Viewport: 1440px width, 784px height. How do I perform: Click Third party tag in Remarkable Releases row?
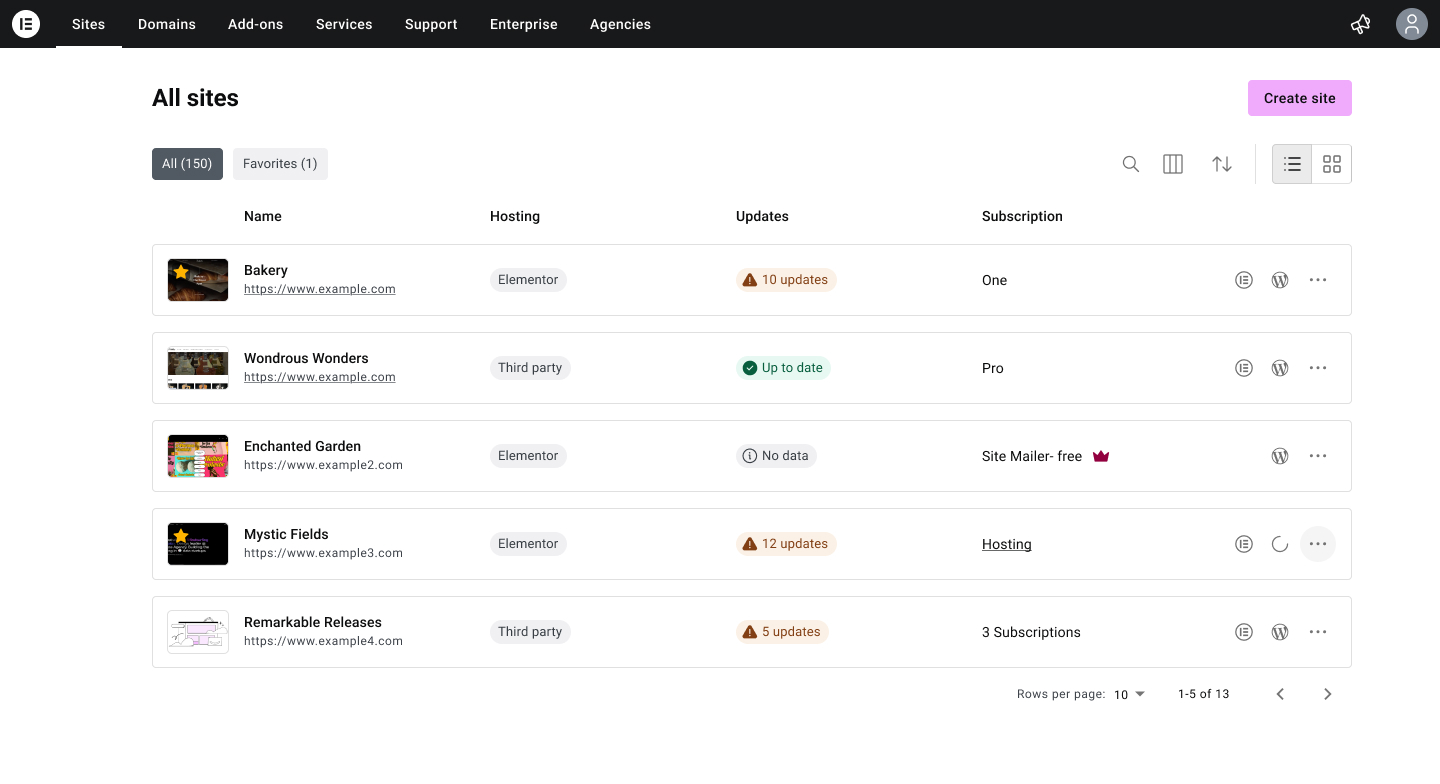point(530,632)
